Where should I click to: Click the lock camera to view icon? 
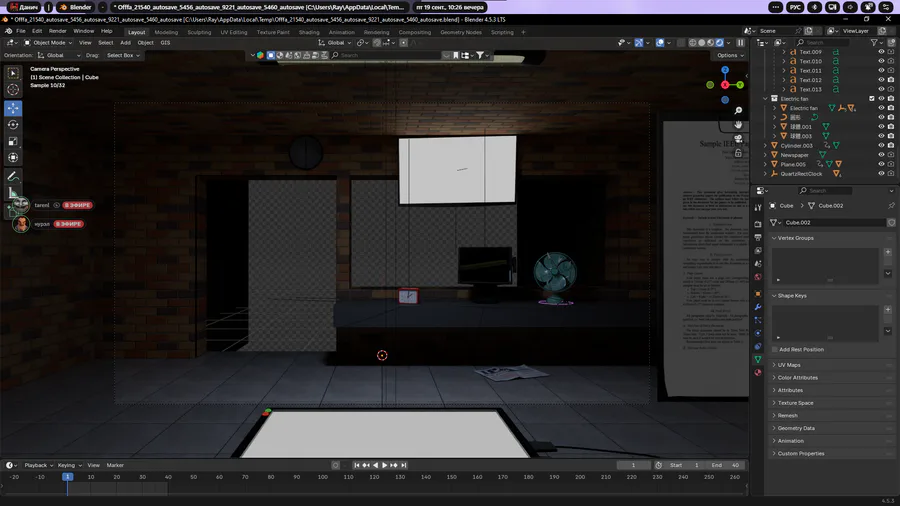[738, 153]
